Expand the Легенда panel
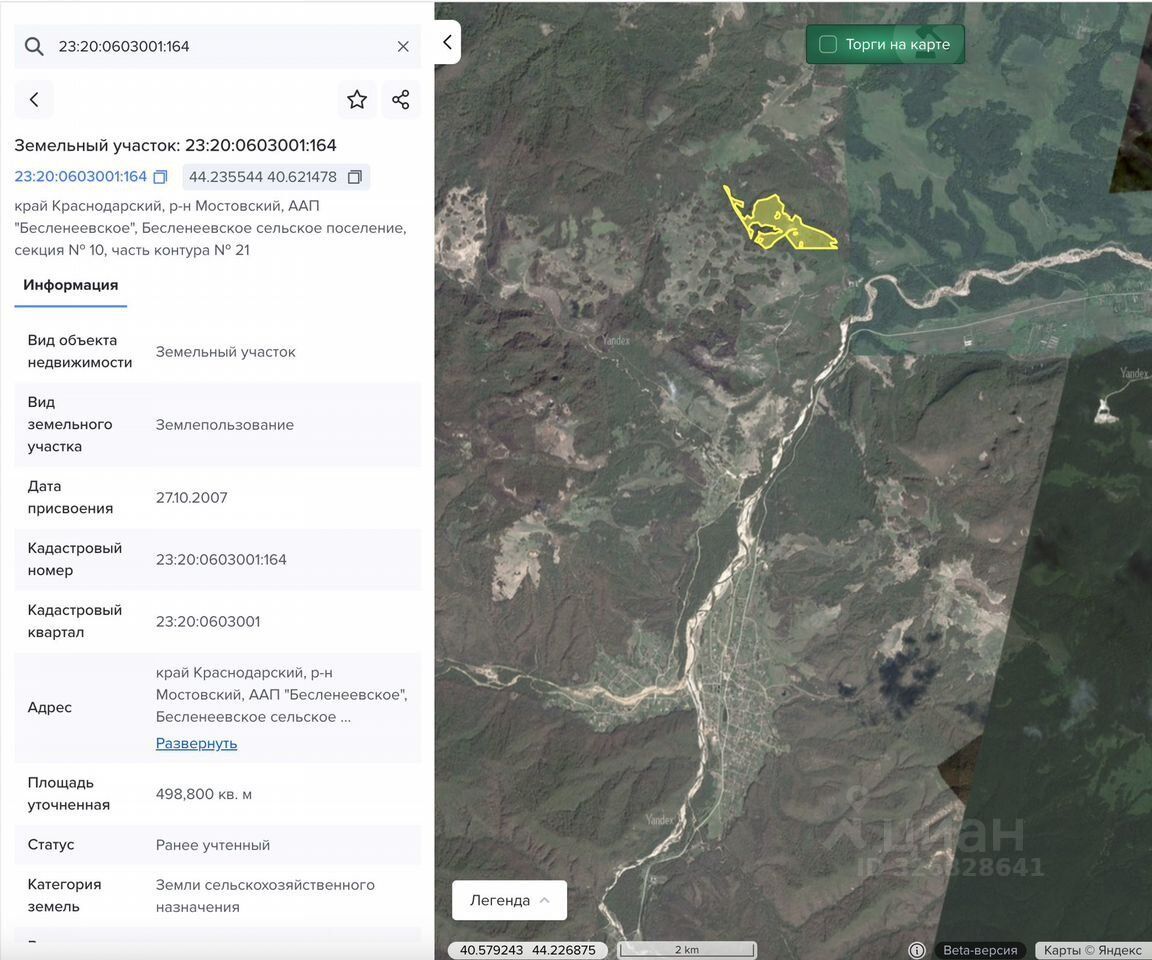This screenshot has height=960, width=1152. pos(509,900)
